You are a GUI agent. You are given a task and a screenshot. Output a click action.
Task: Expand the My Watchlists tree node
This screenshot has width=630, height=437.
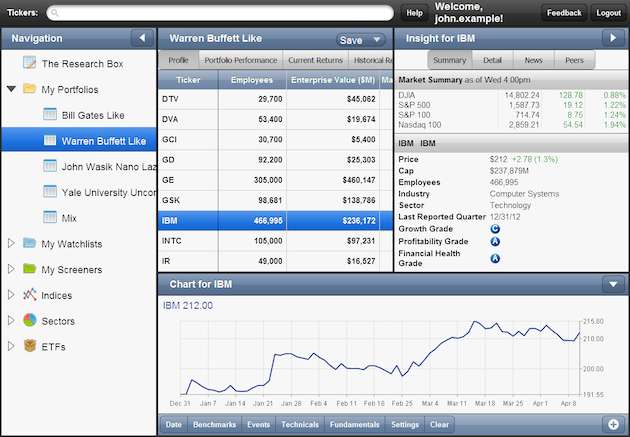11,243
